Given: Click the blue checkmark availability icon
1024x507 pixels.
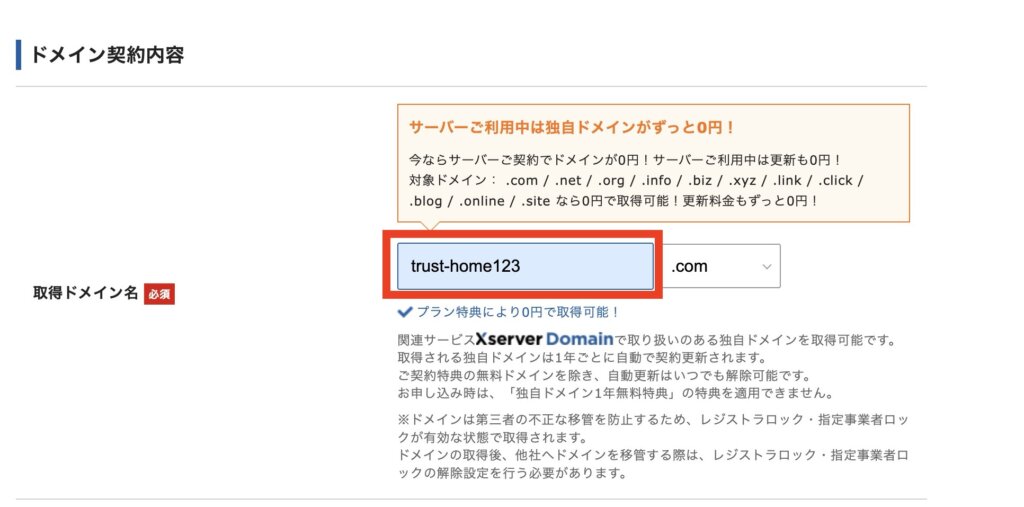Looking at the screenshot, I should click(x=404, y=312).
